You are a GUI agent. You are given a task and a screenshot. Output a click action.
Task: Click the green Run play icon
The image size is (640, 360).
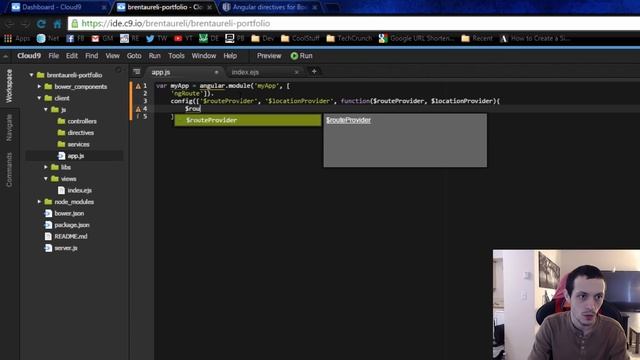coord(294,56)
